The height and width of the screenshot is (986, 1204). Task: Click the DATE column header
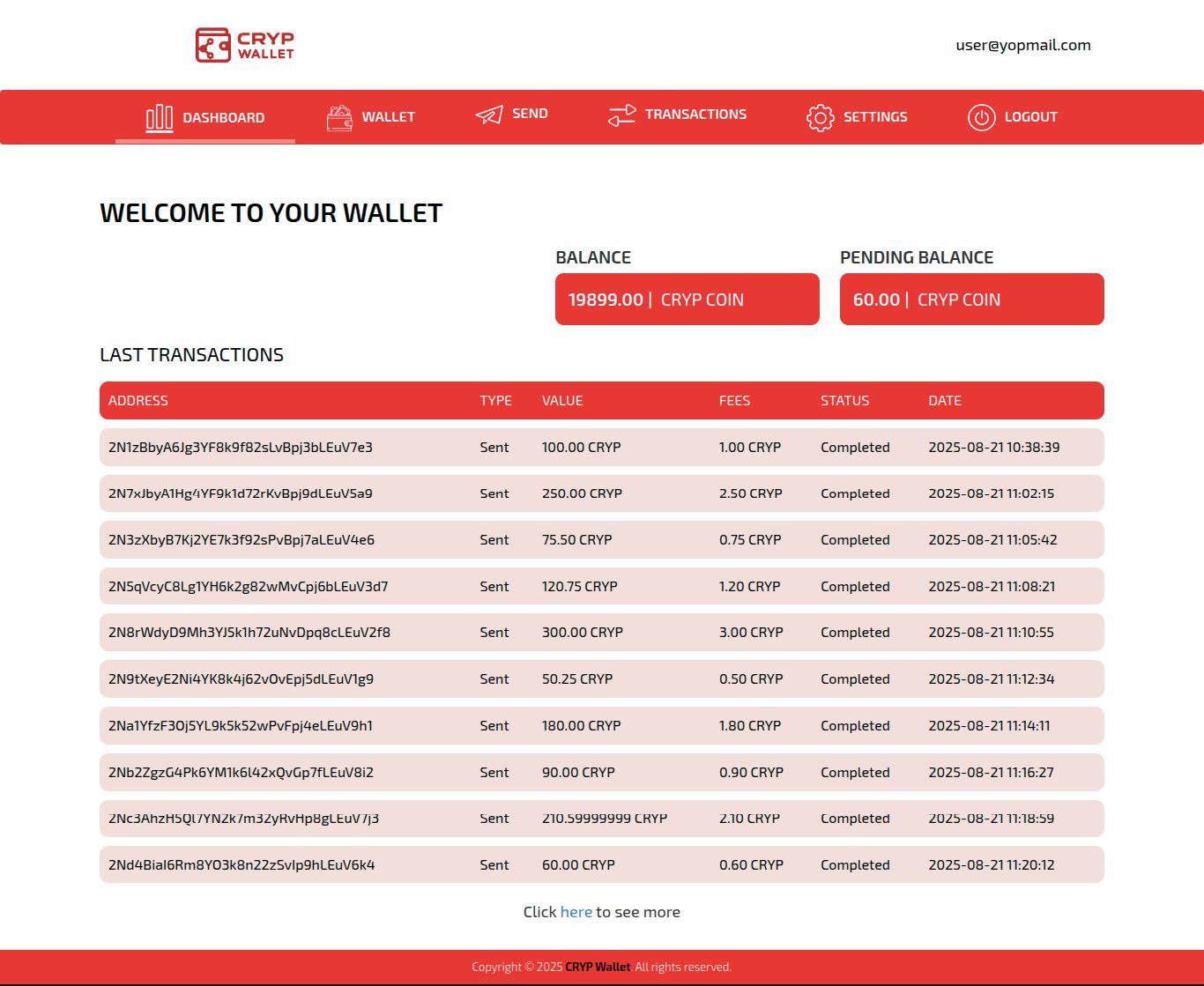pyautogui.click(x=945, y=401)
